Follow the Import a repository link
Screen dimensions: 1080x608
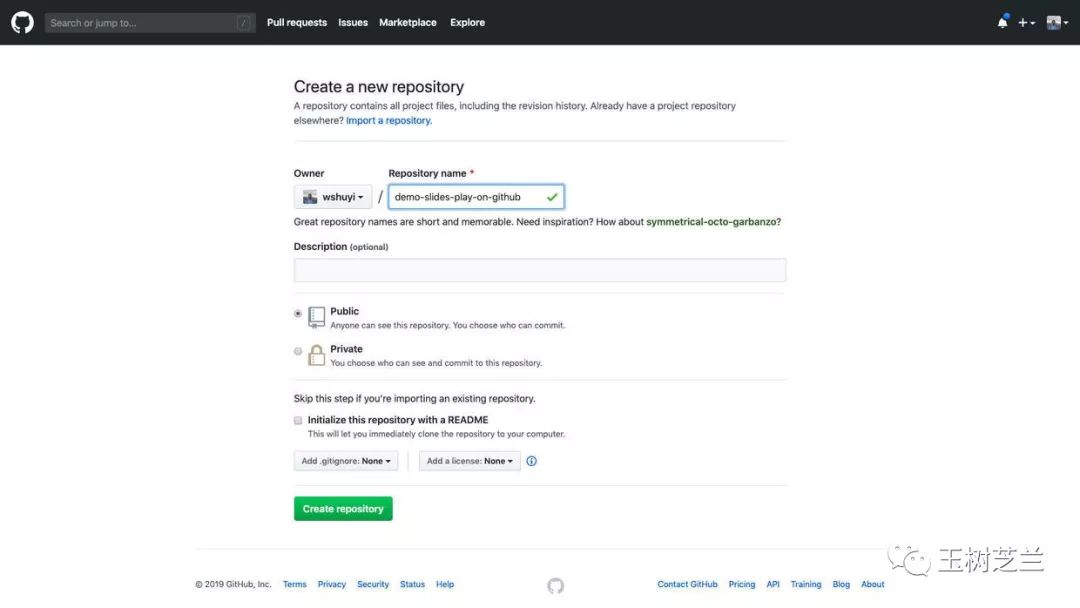click(389, 120)
